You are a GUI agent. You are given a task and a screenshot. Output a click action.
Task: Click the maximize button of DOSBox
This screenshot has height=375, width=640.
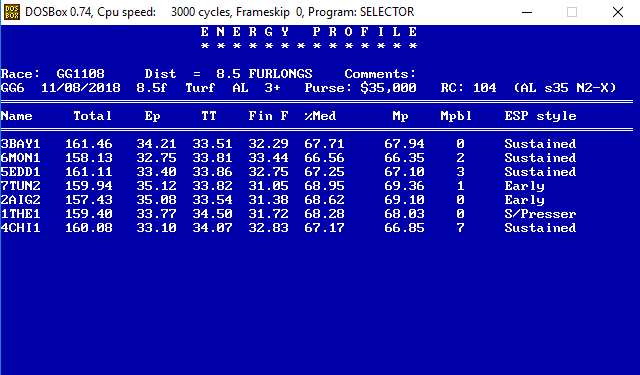click(572, 12)
